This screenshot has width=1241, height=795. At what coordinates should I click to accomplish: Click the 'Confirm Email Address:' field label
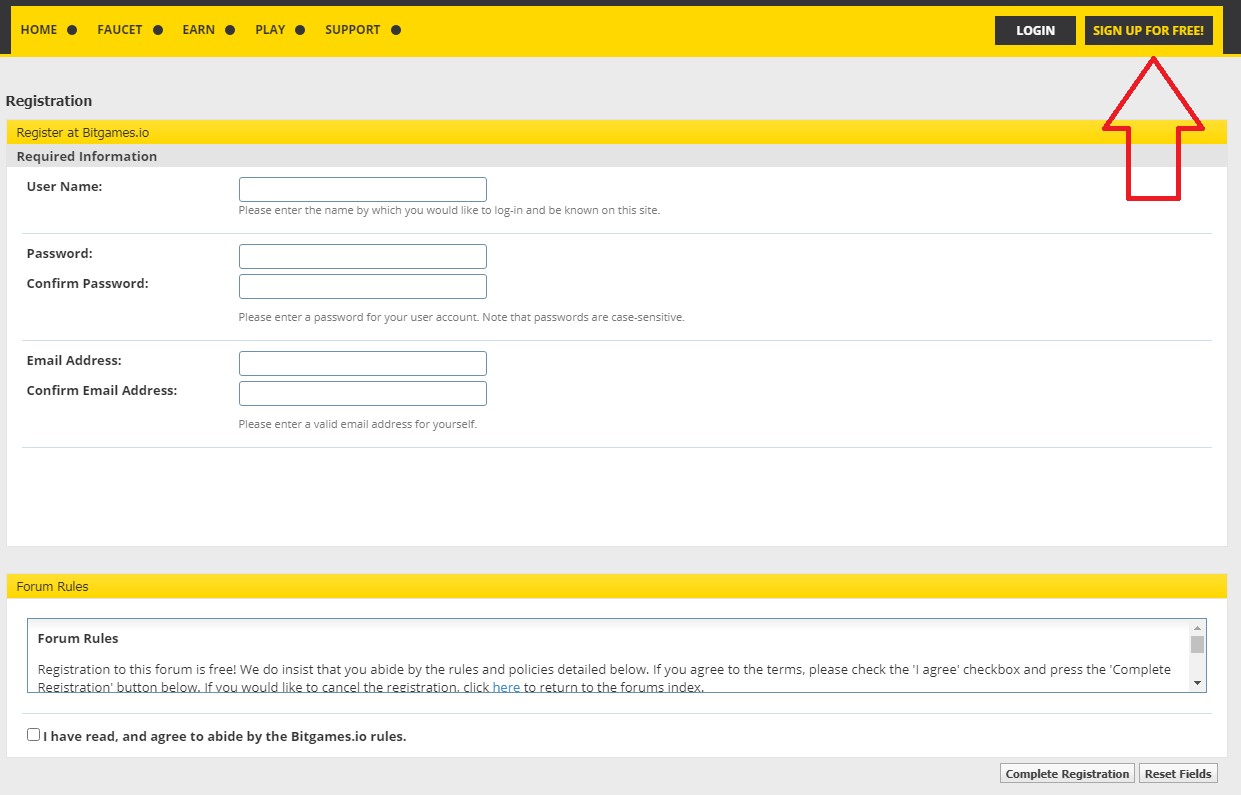tap(102, 391)
